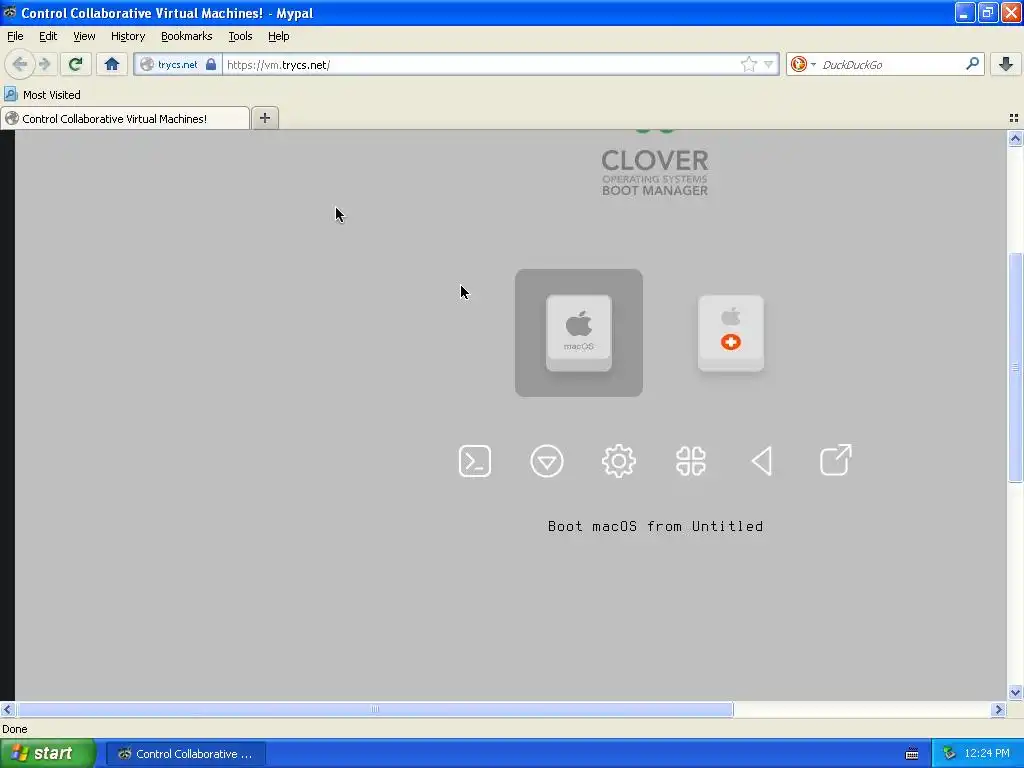The width and height of the screenshot is (1024, 768).
Task: Click the vertical scrollbar up arrow
Action: 1015,138
